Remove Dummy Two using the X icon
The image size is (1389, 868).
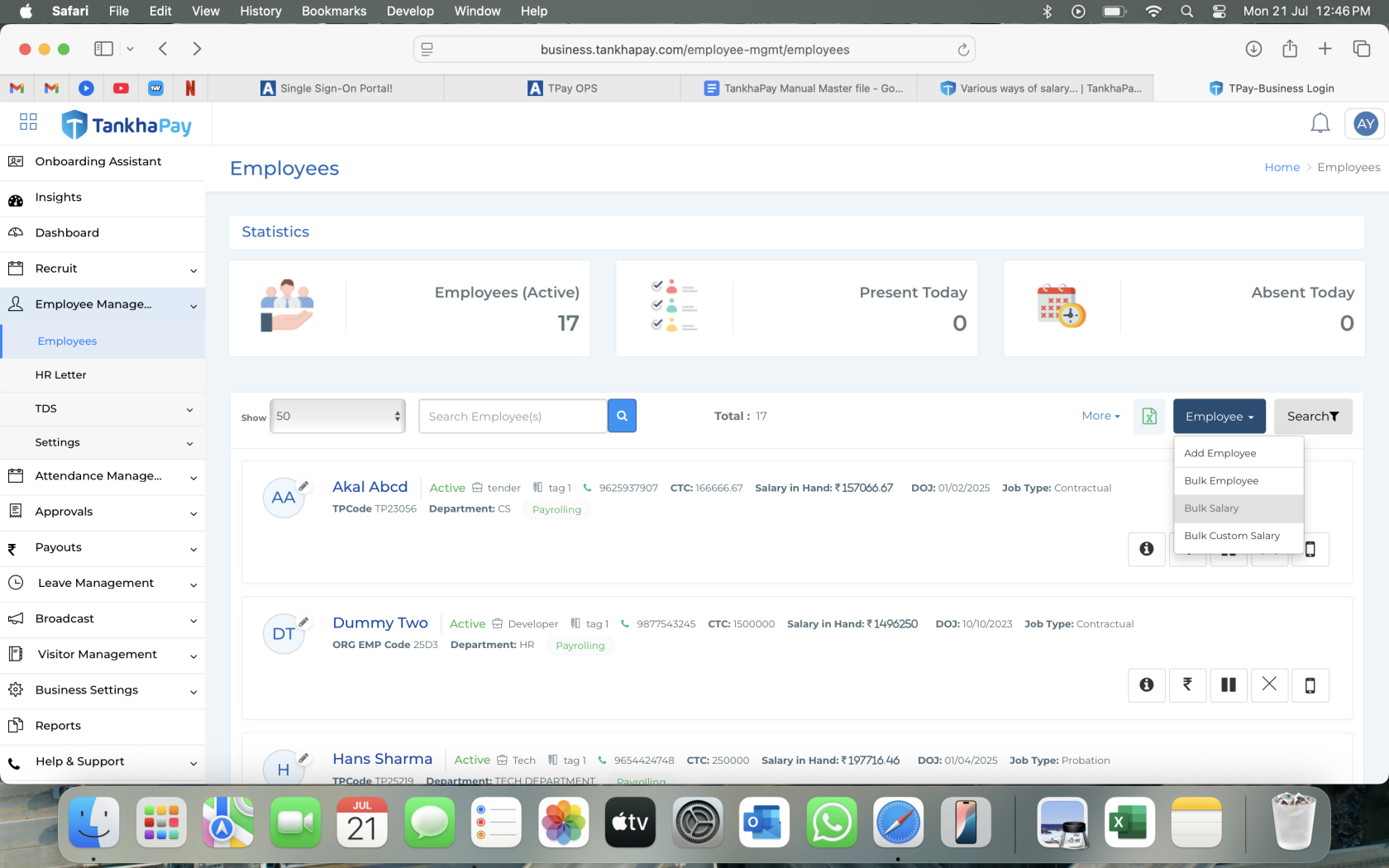click(x=1269, y=685)
